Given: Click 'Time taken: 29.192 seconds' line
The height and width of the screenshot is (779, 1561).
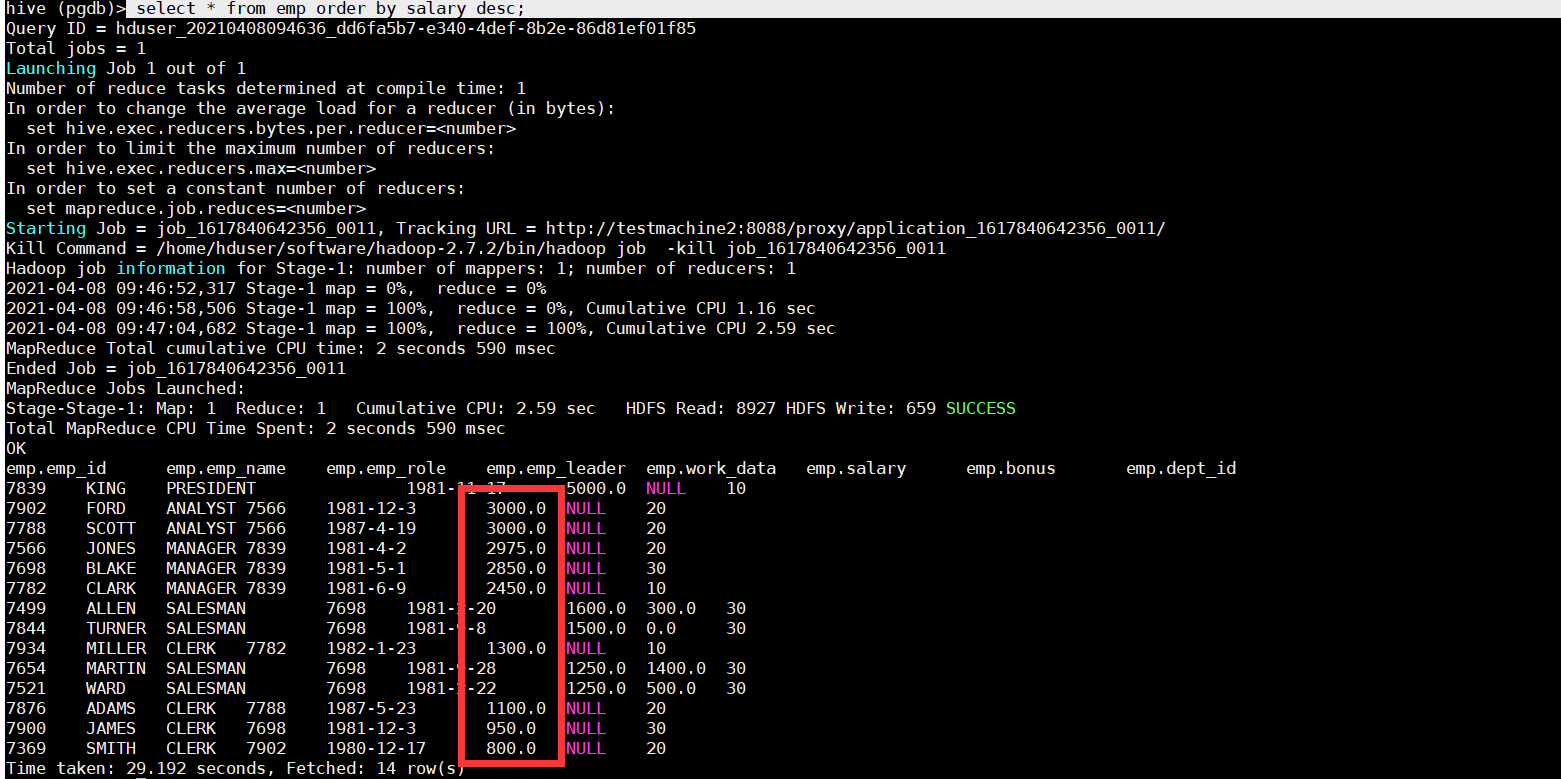Looking at the screenshot, I should (x=236, y=768).
